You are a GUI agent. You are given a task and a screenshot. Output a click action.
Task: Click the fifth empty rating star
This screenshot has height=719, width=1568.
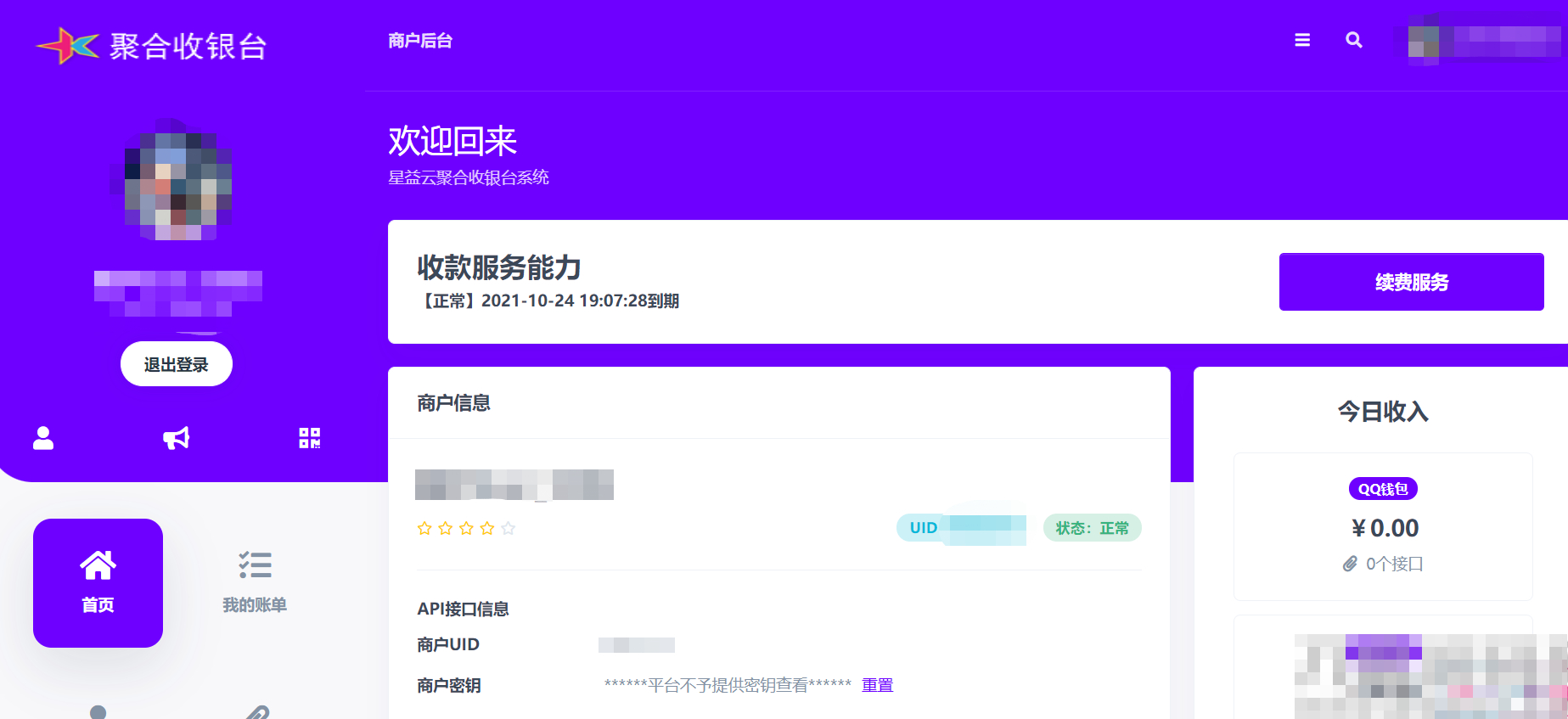(509, 528)
